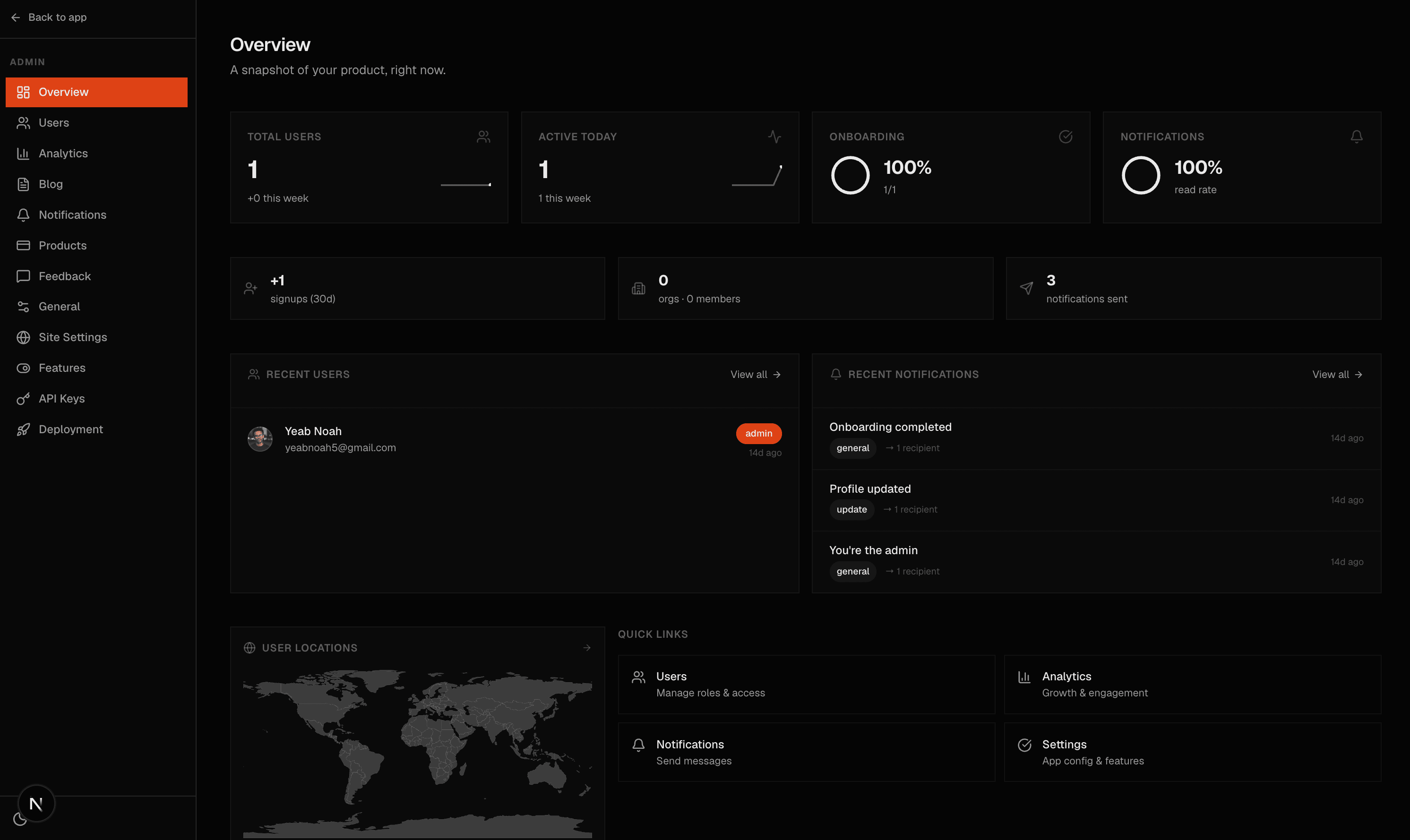
Task: Open API Keys in the sidebar
Action: coord(96,398)
